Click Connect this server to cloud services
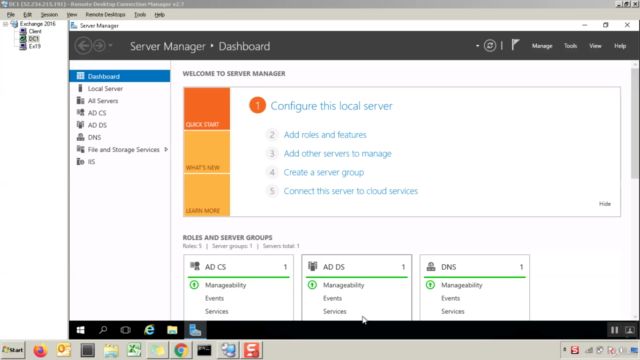The image size is (640, 360). pyautogui.click(x=351, y=191)
